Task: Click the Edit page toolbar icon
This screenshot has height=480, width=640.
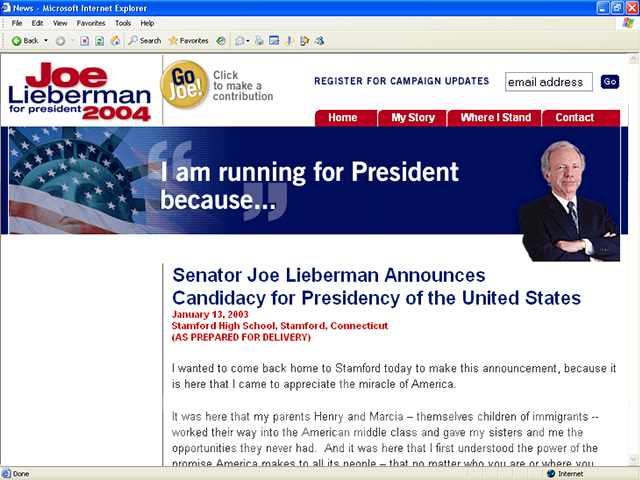Action: pos(274,41)
